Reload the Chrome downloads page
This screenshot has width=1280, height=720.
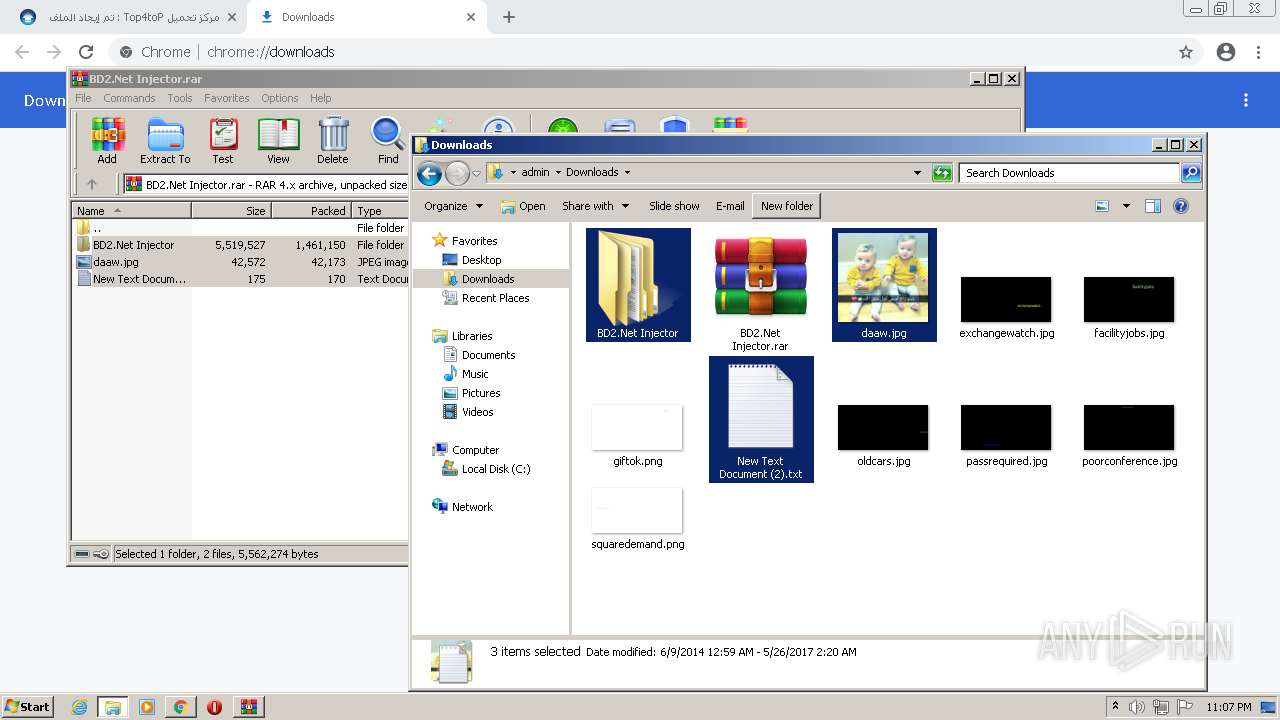tap(86, 52)
